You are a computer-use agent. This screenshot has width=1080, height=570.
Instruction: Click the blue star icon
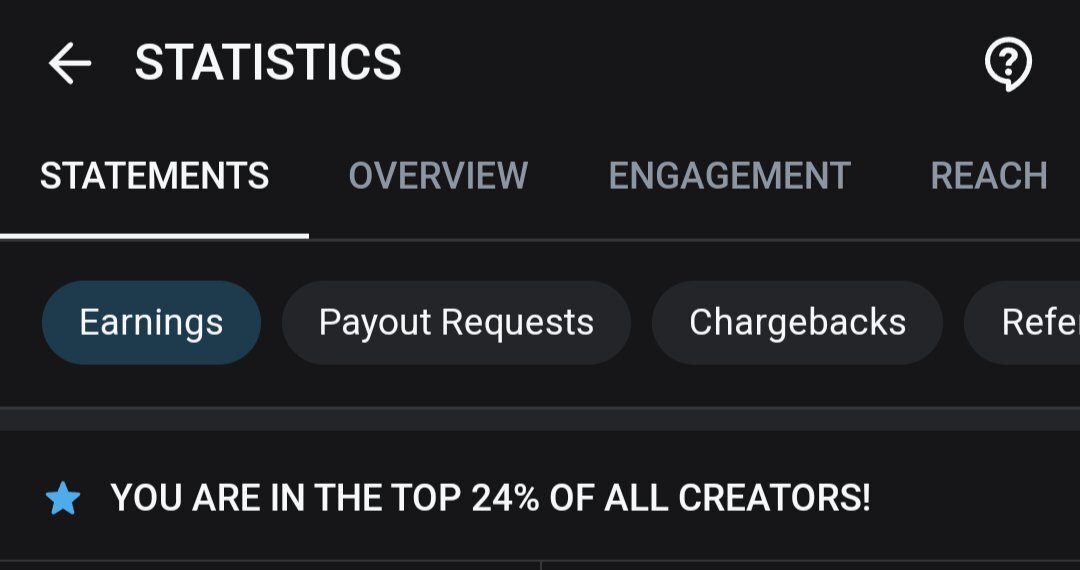click(63, 498)
